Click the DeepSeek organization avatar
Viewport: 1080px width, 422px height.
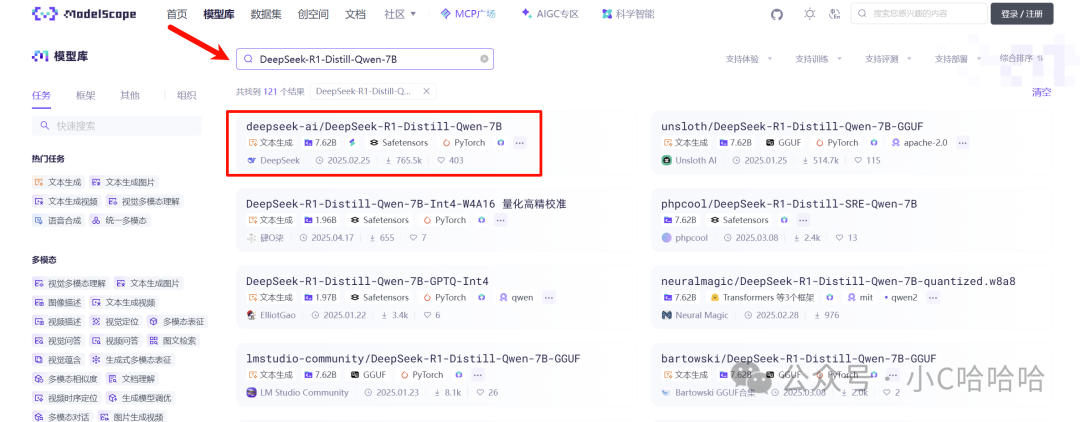pyautogui.click(x=251, y=160)
